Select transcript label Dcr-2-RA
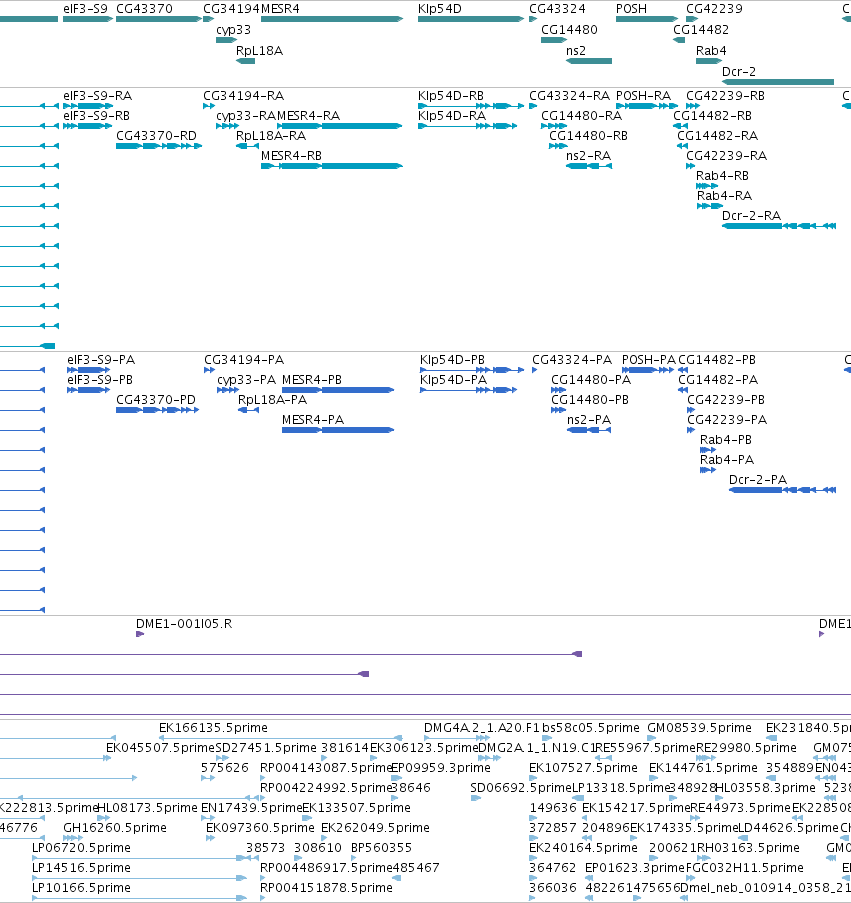The height and width of the screenshot is (903, 851). click(751, 216)
